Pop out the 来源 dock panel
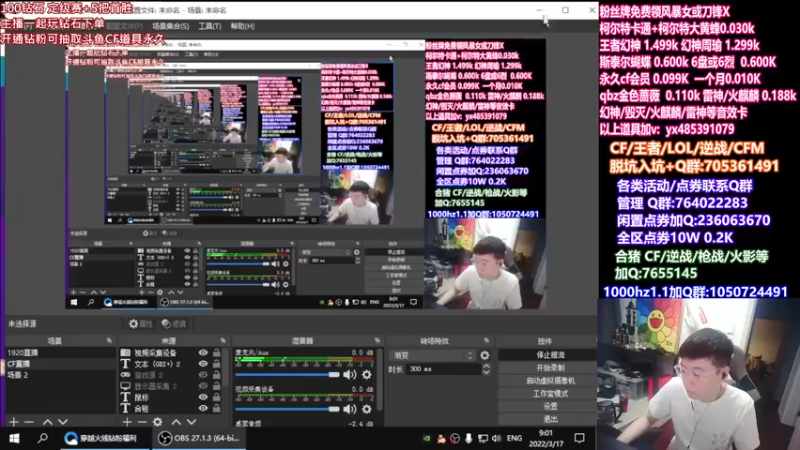800x450 pixels. (223, 341)
